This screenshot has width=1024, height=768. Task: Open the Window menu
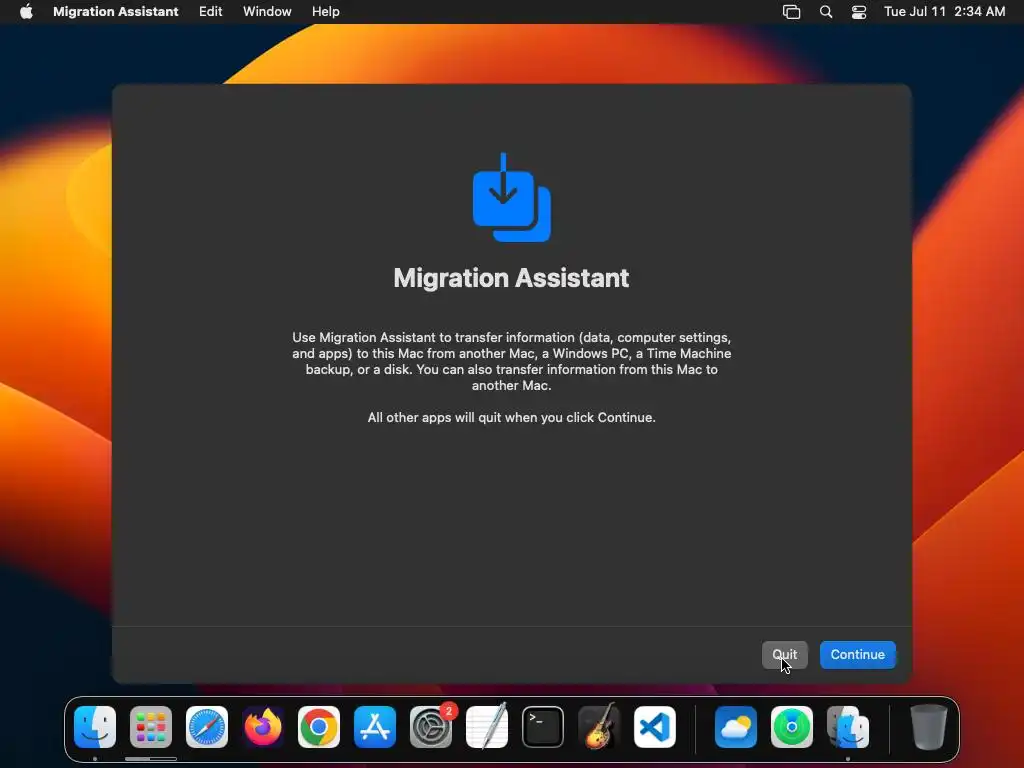tap(267, 12)
